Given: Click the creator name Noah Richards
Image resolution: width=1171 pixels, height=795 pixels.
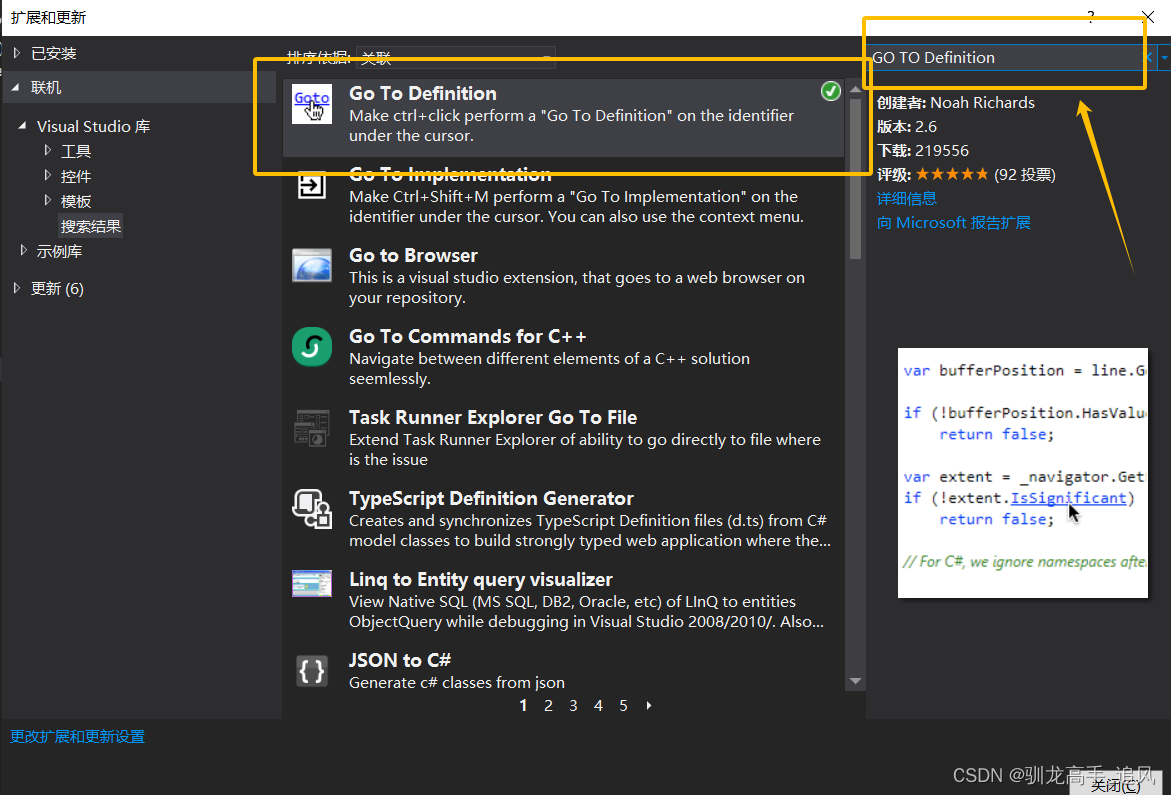Looking at the screenshot, I should coord(982,103).
